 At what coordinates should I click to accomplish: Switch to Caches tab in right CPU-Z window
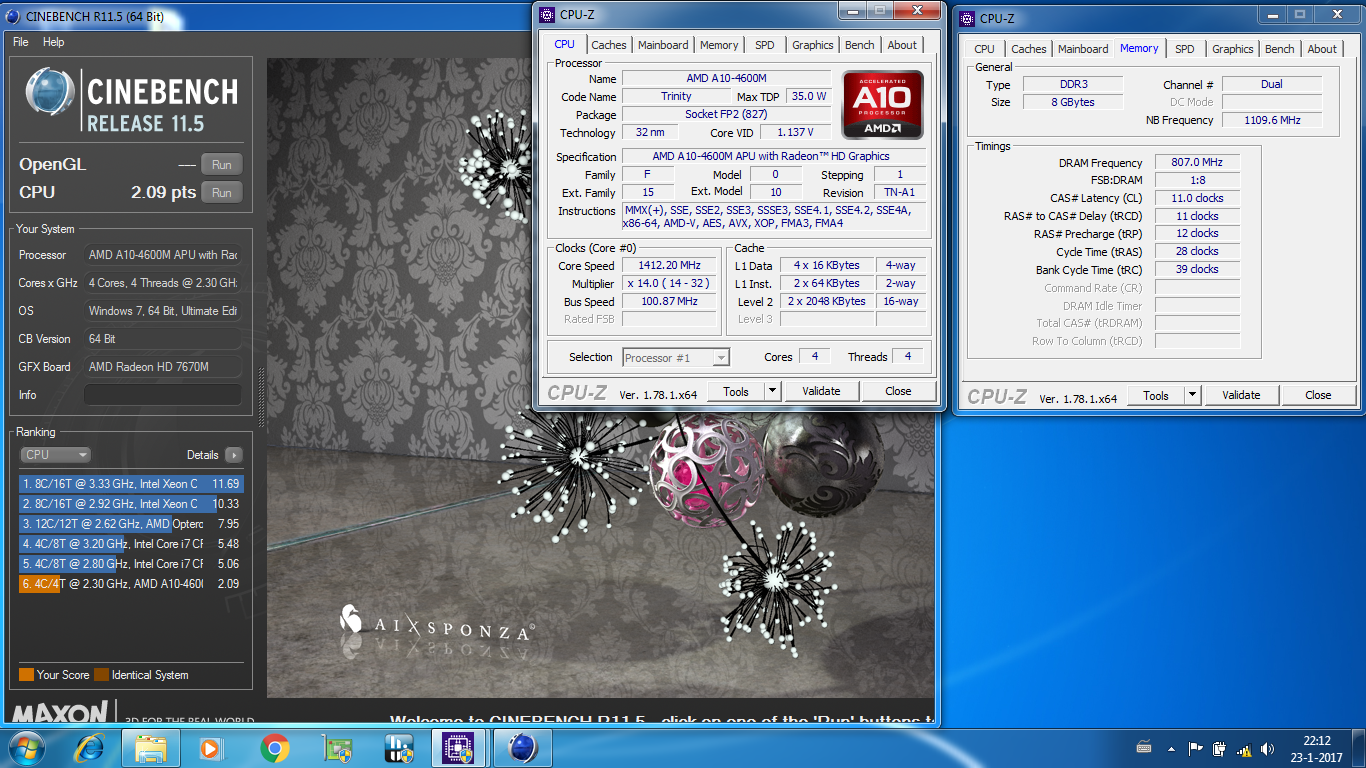(1029, 49)
